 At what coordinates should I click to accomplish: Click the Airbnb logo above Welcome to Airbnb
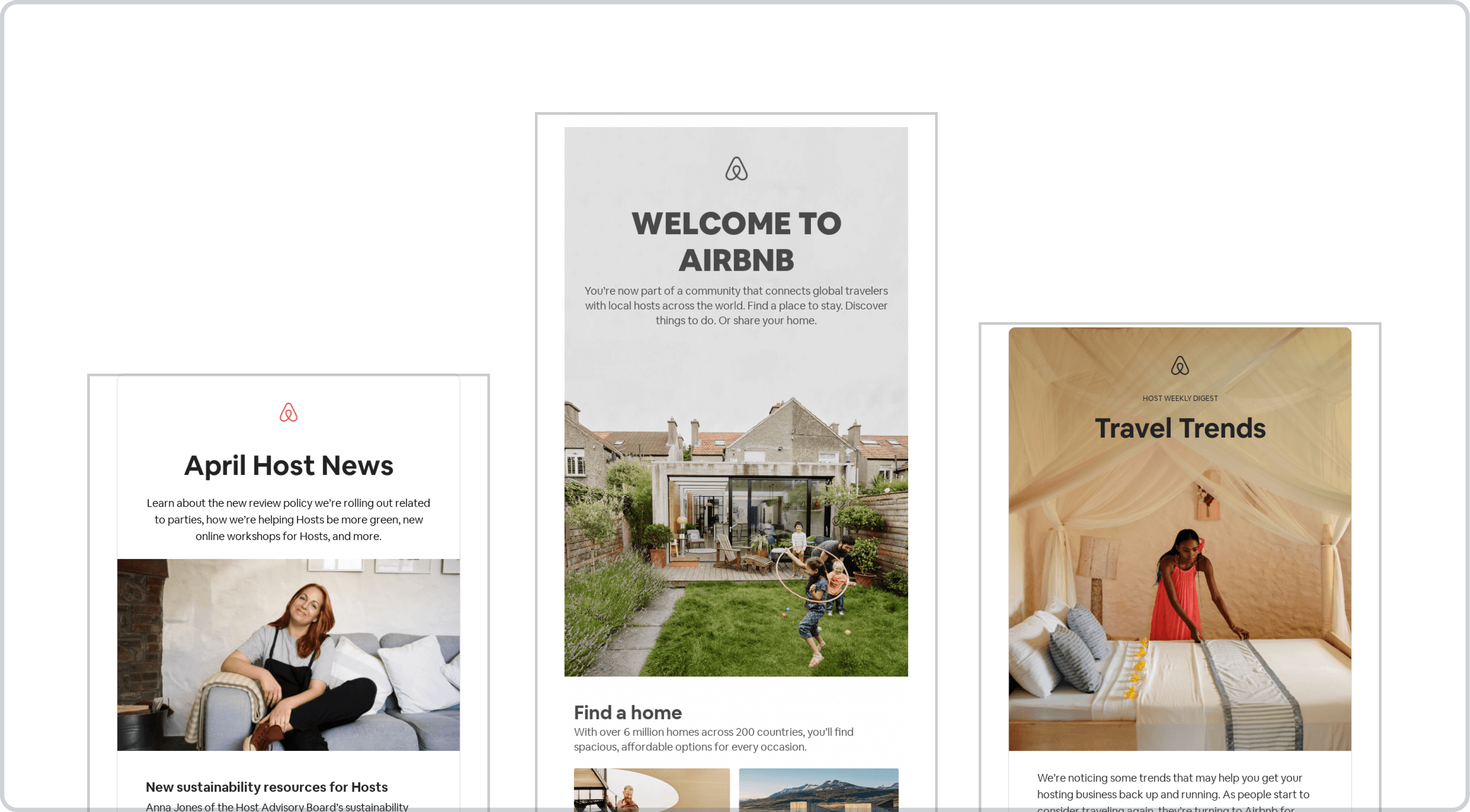736,169
